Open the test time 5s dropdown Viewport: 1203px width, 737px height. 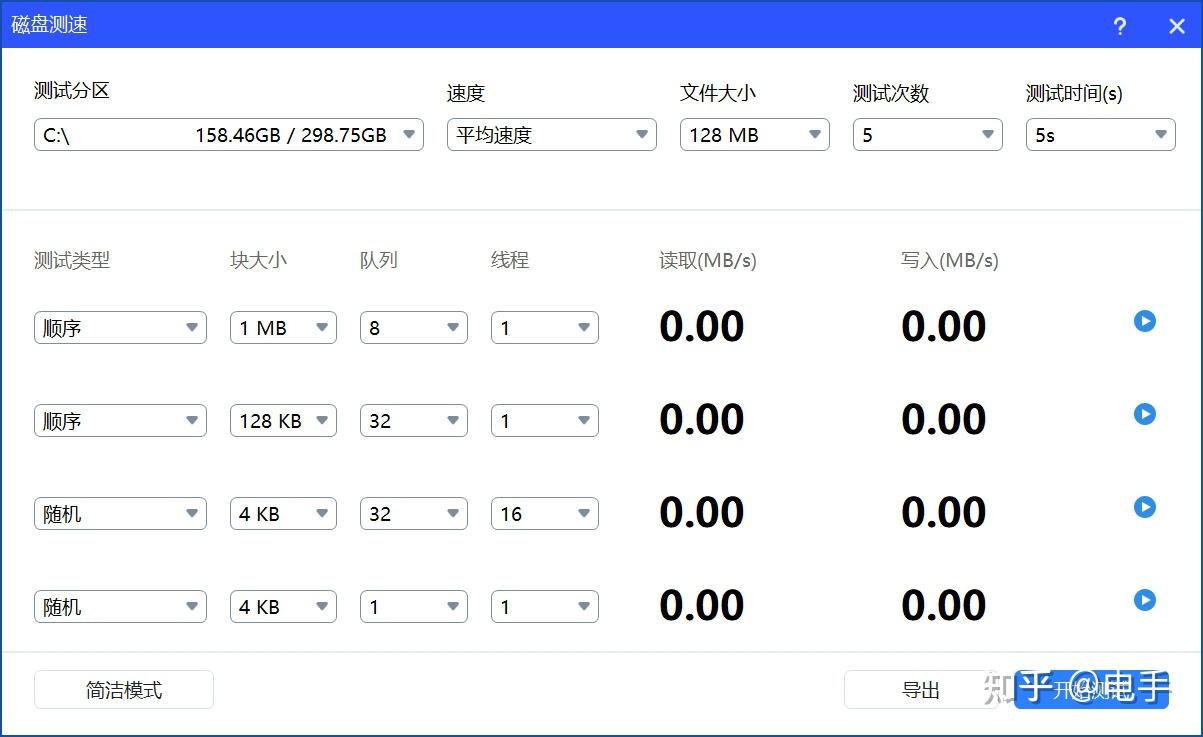click(x=1100, y=134)
